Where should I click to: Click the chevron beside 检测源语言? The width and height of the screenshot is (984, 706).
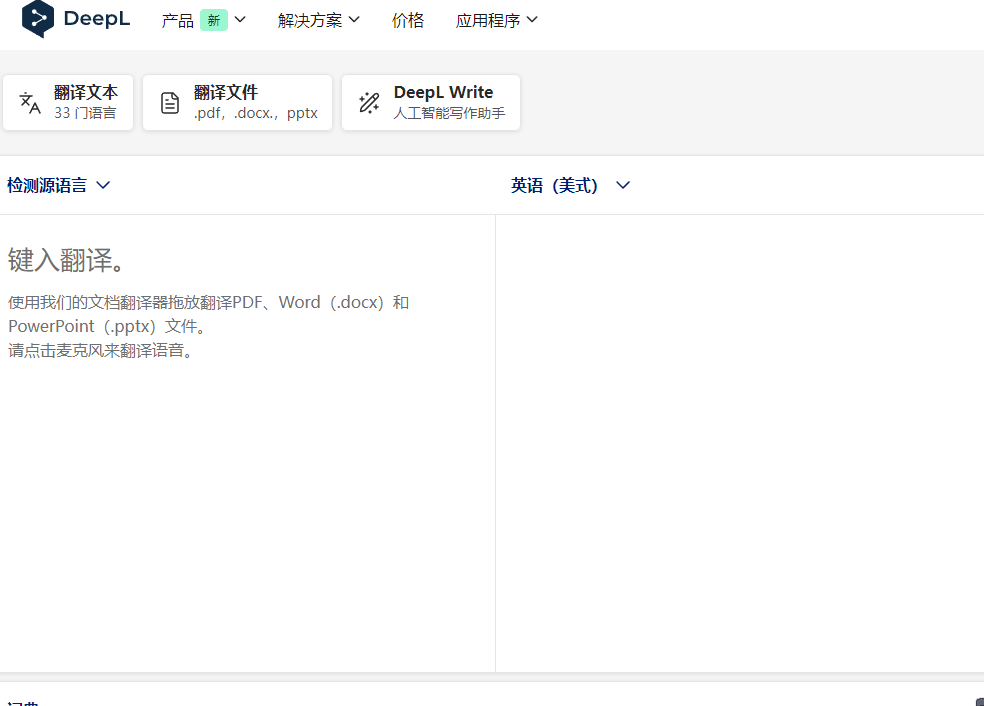[104, 185]
